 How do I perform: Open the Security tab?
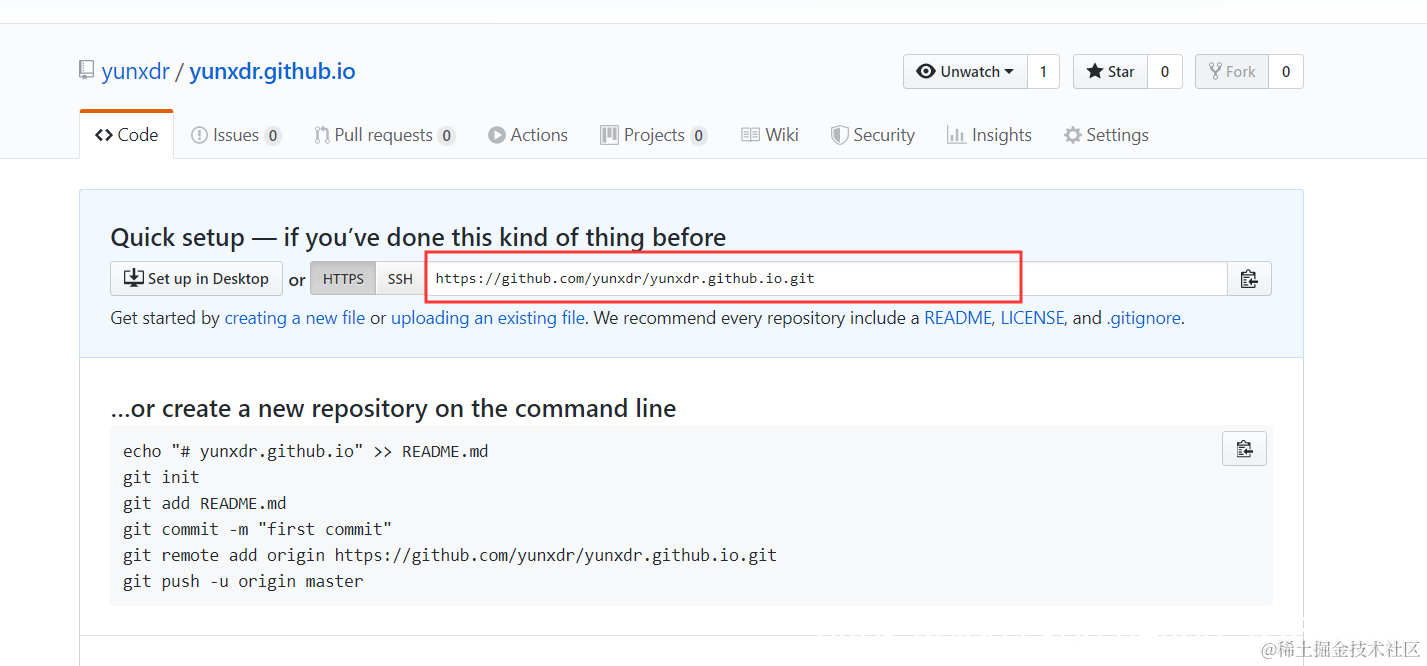coord(873,135)
